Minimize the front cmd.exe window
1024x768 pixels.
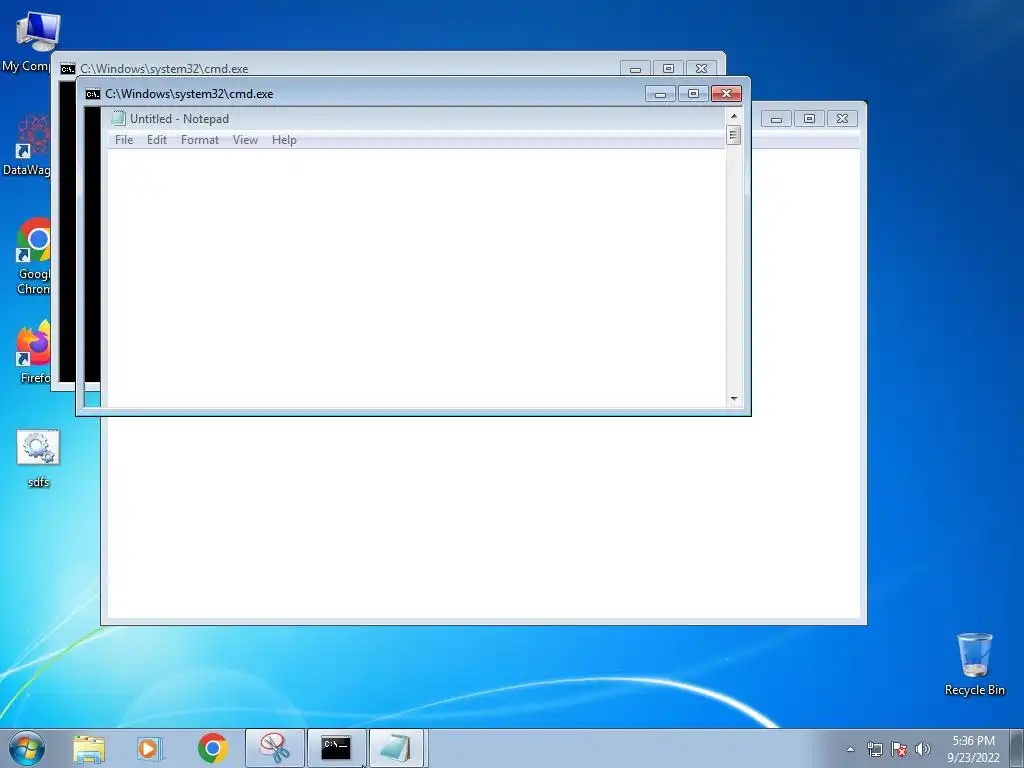(x=660, y=94)
